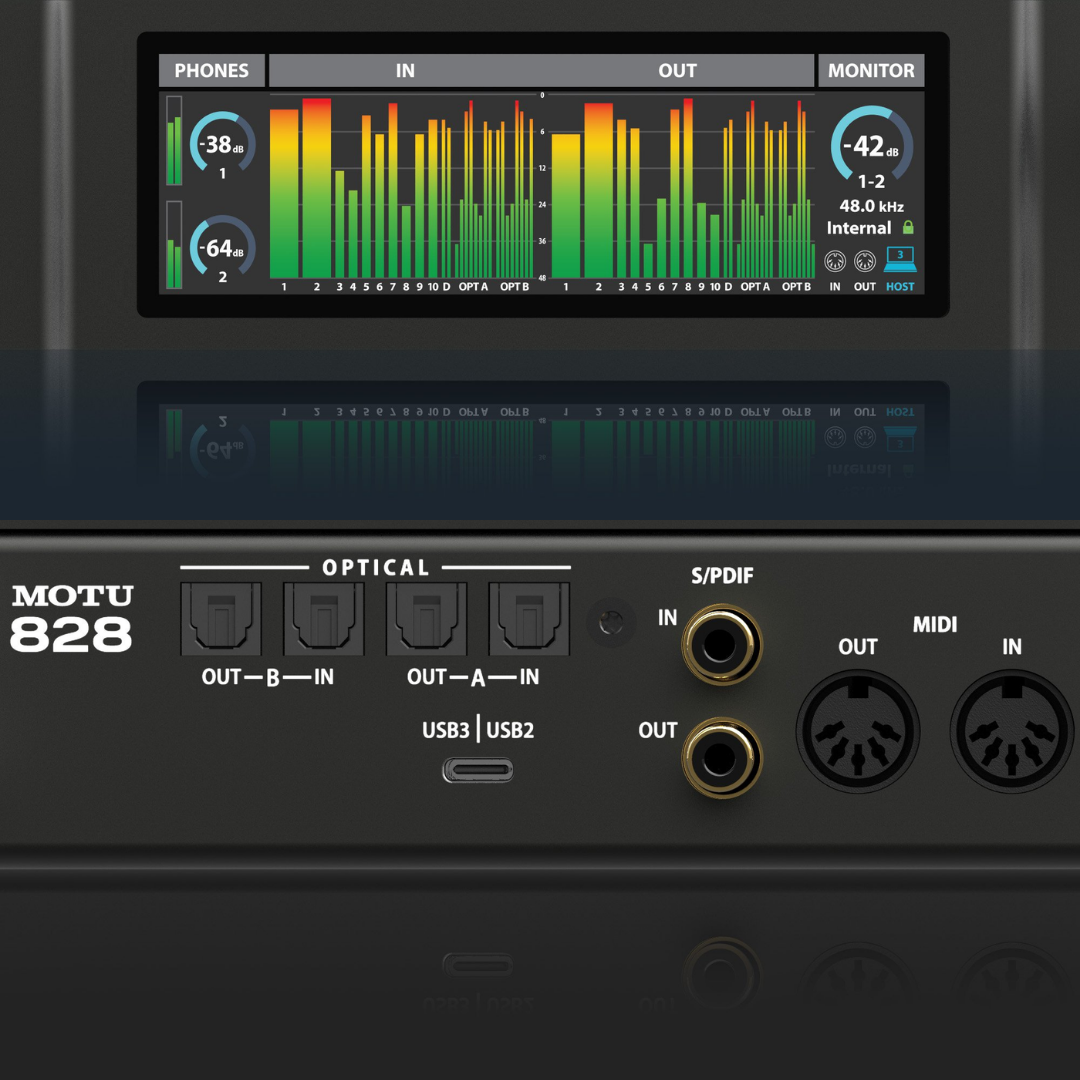Click the MIDI IN 5-pin DIN socket

(1012, 731)
